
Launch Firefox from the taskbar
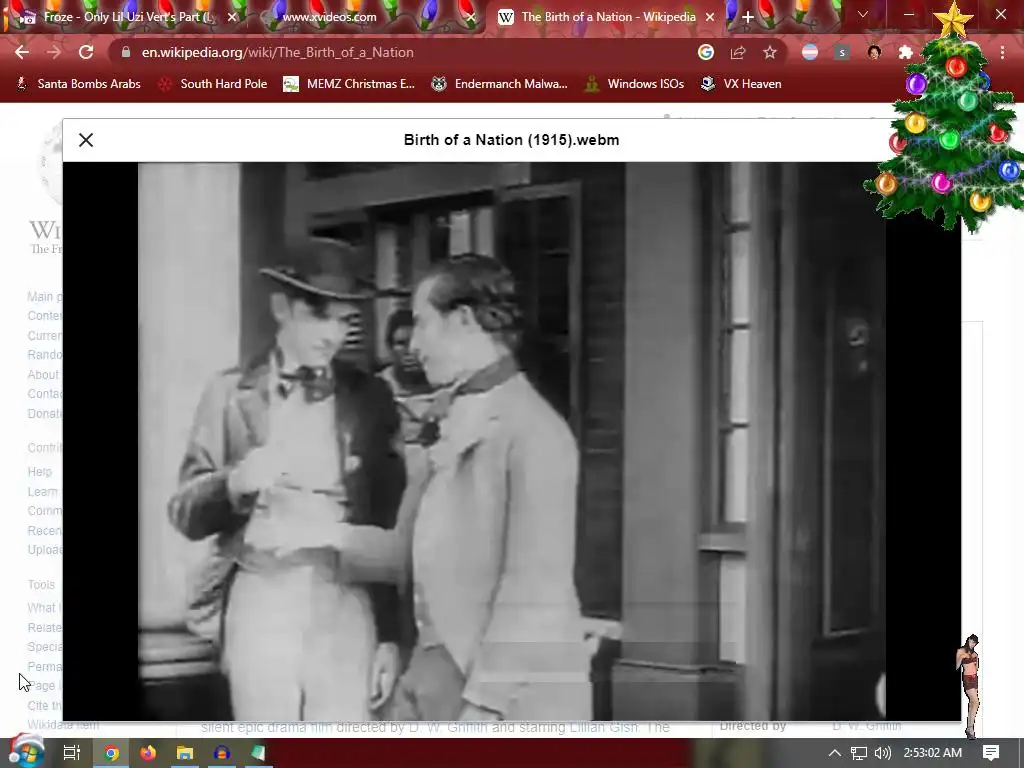point(148,753)
